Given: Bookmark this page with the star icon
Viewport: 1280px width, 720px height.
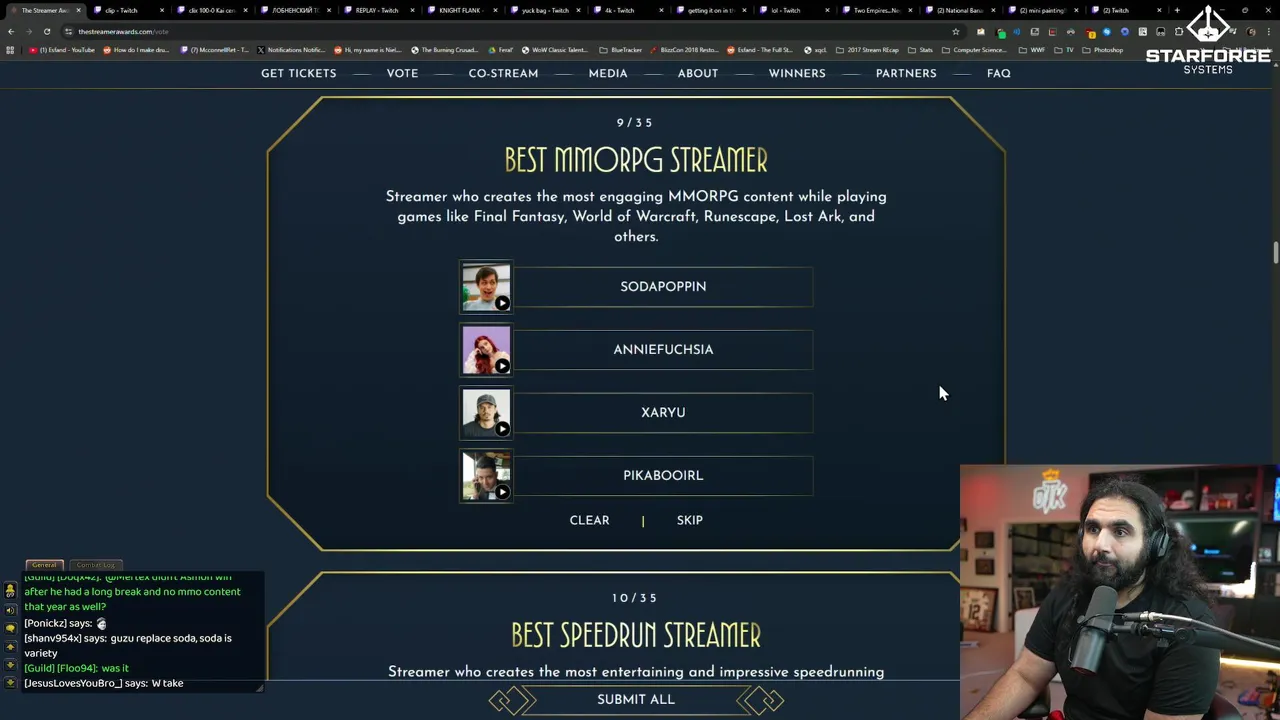Looking at the screenshot, I should click(955, 31).
